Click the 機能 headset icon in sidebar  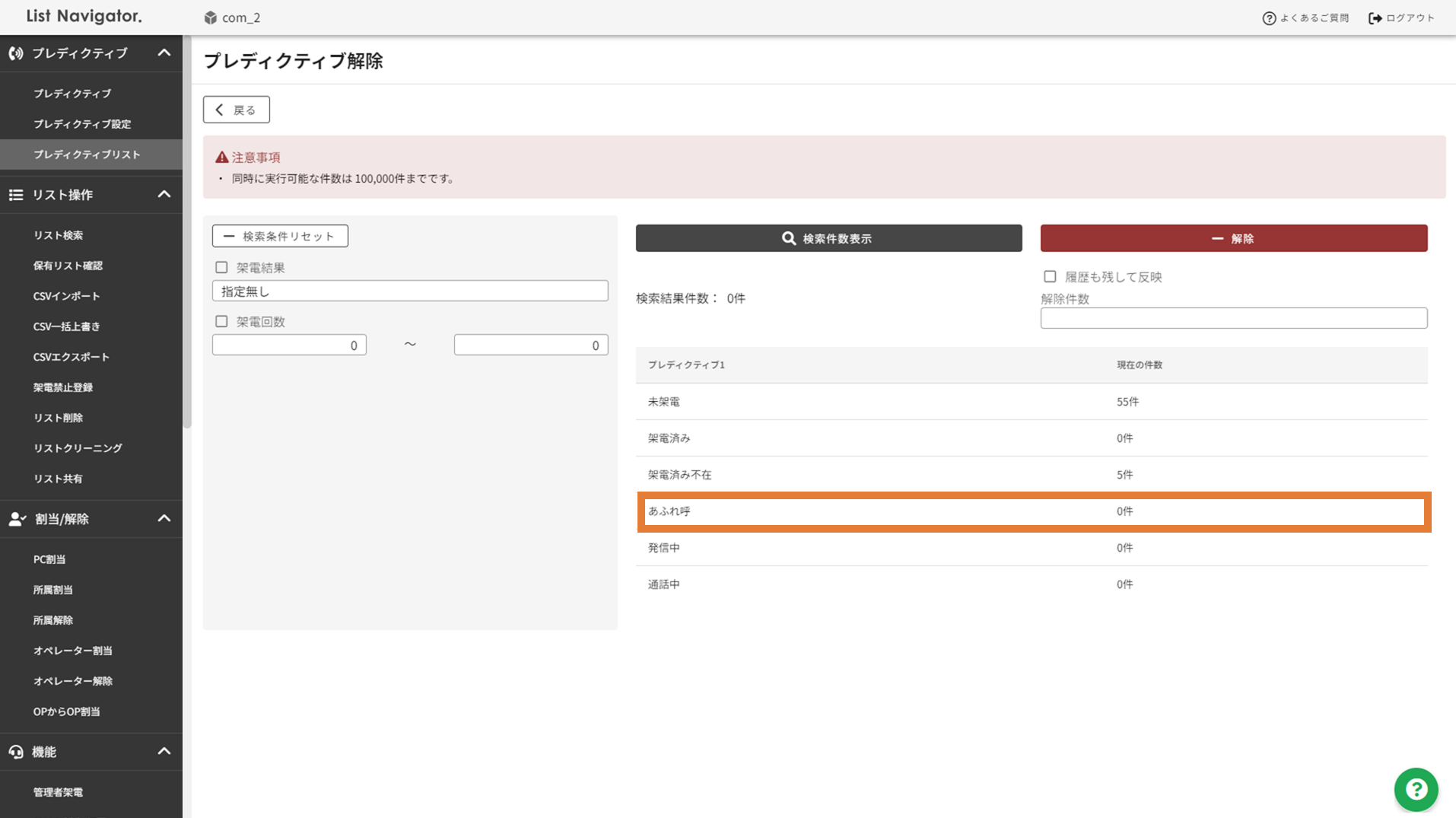(x=16, y=752)
